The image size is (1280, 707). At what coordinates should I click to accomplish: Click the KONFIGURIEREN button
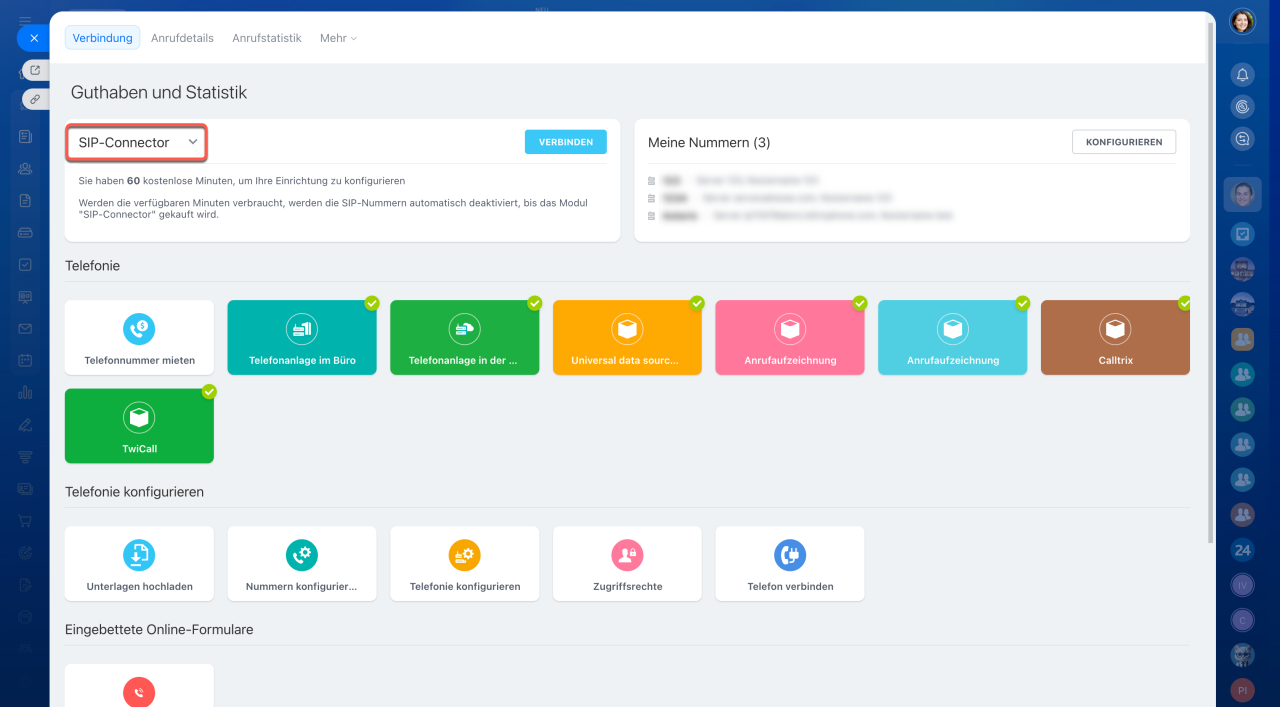coord(1123,142)
